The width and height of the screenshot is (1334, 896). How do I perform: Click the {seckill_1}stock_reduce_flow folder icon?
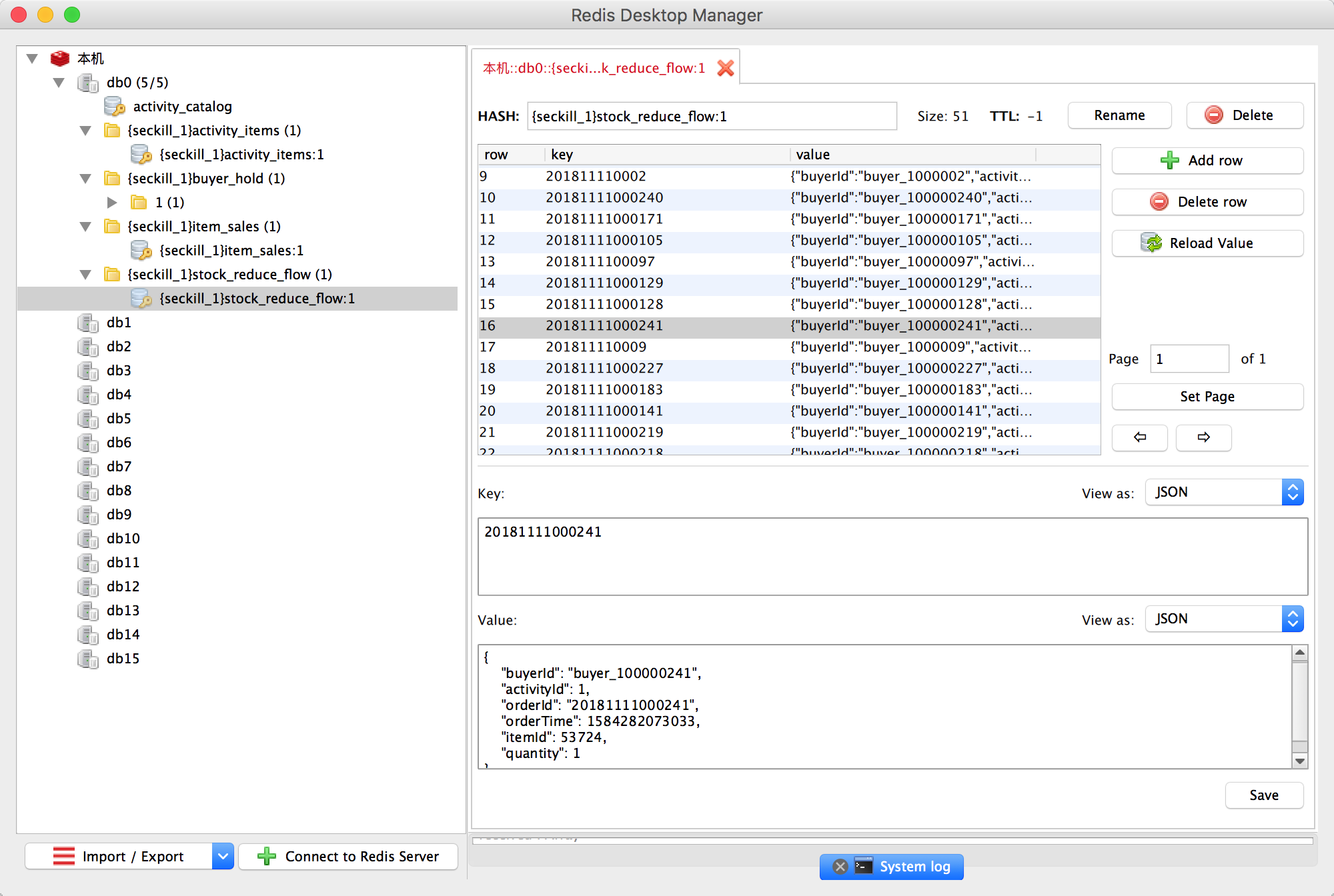[113, 274]
